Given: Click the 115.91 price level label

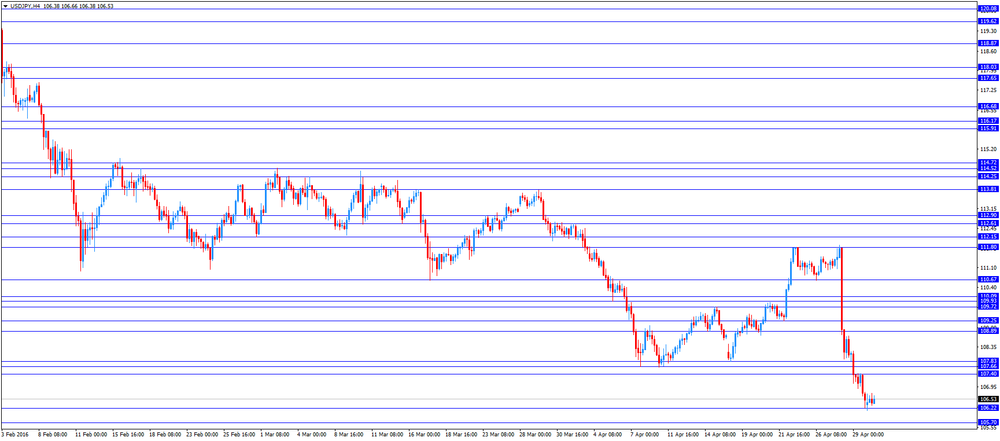Looking at the screenshot, I should tap(988, 128).
